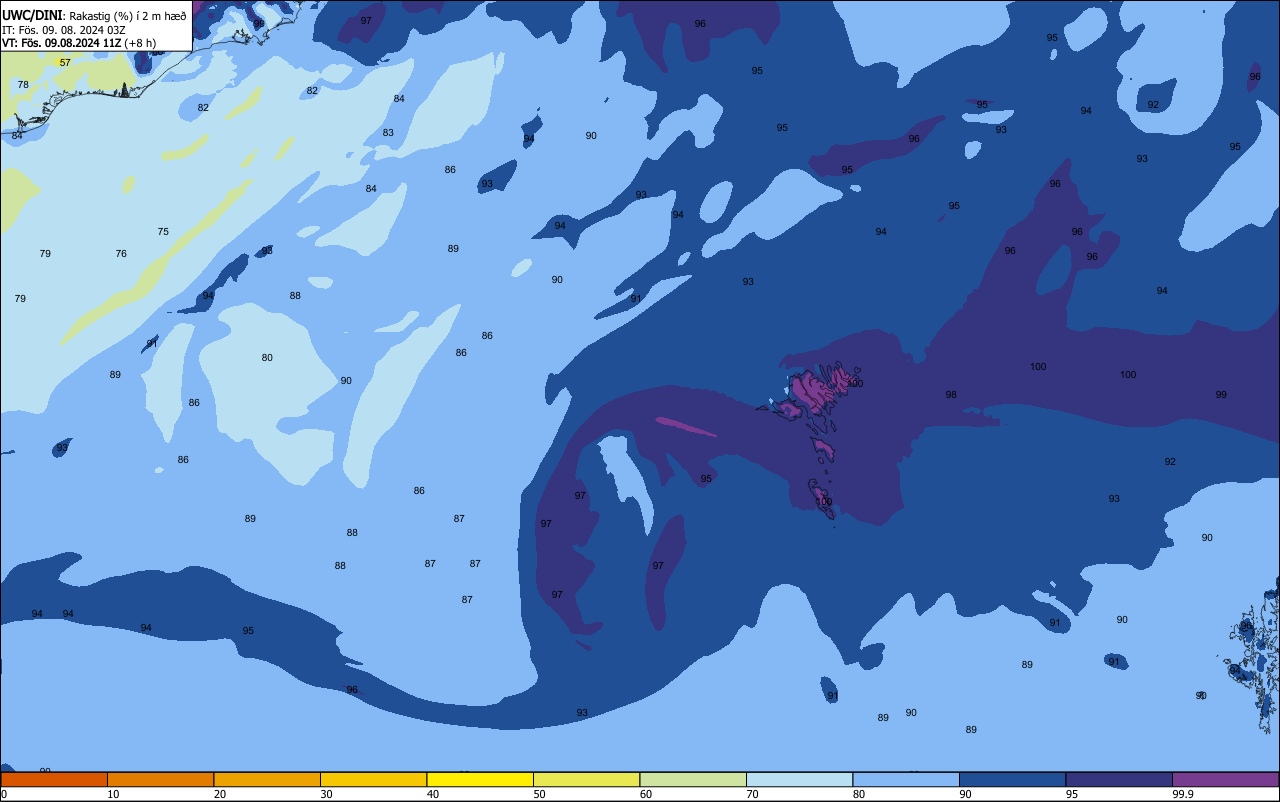This screenshot has width=1280, height=802.
Task: Pick the bright yellow 40–50 legend swatch
Action: 480,779
